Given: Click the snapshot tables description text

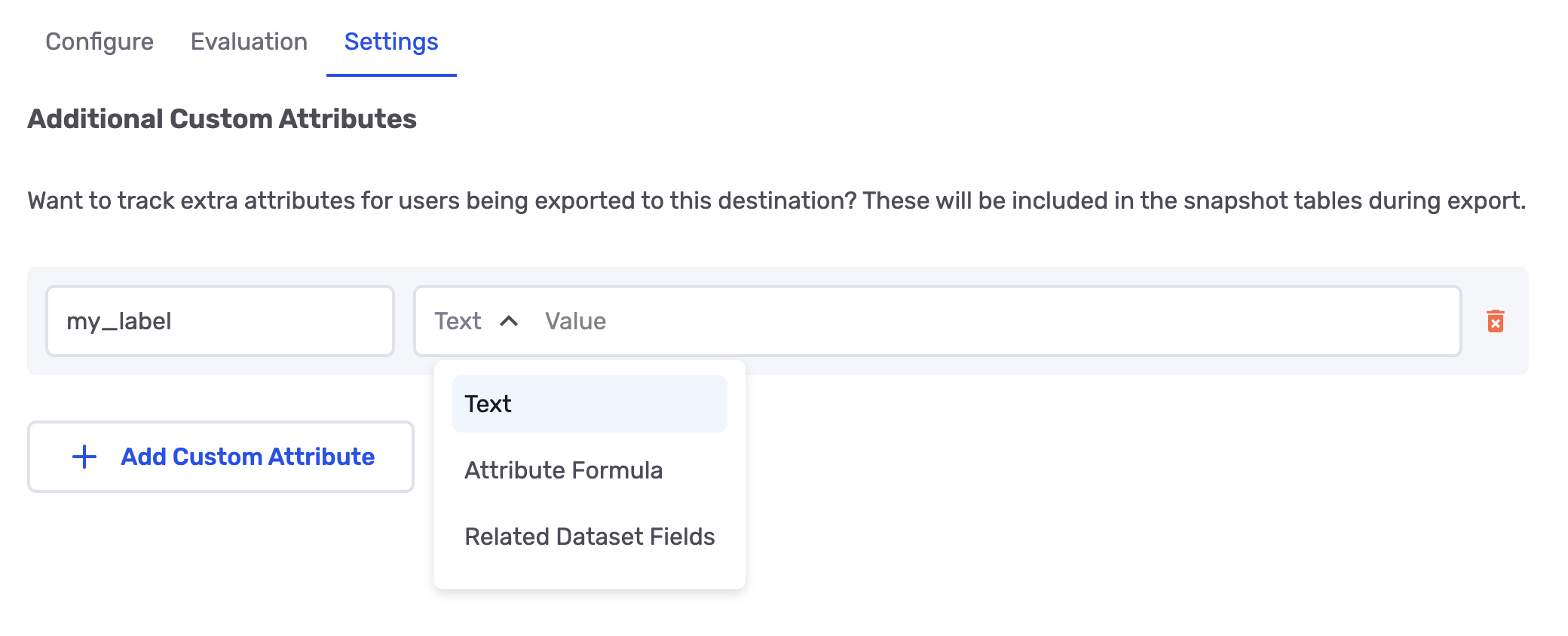Looking at the screenshot, I should [x=776, y=200].
